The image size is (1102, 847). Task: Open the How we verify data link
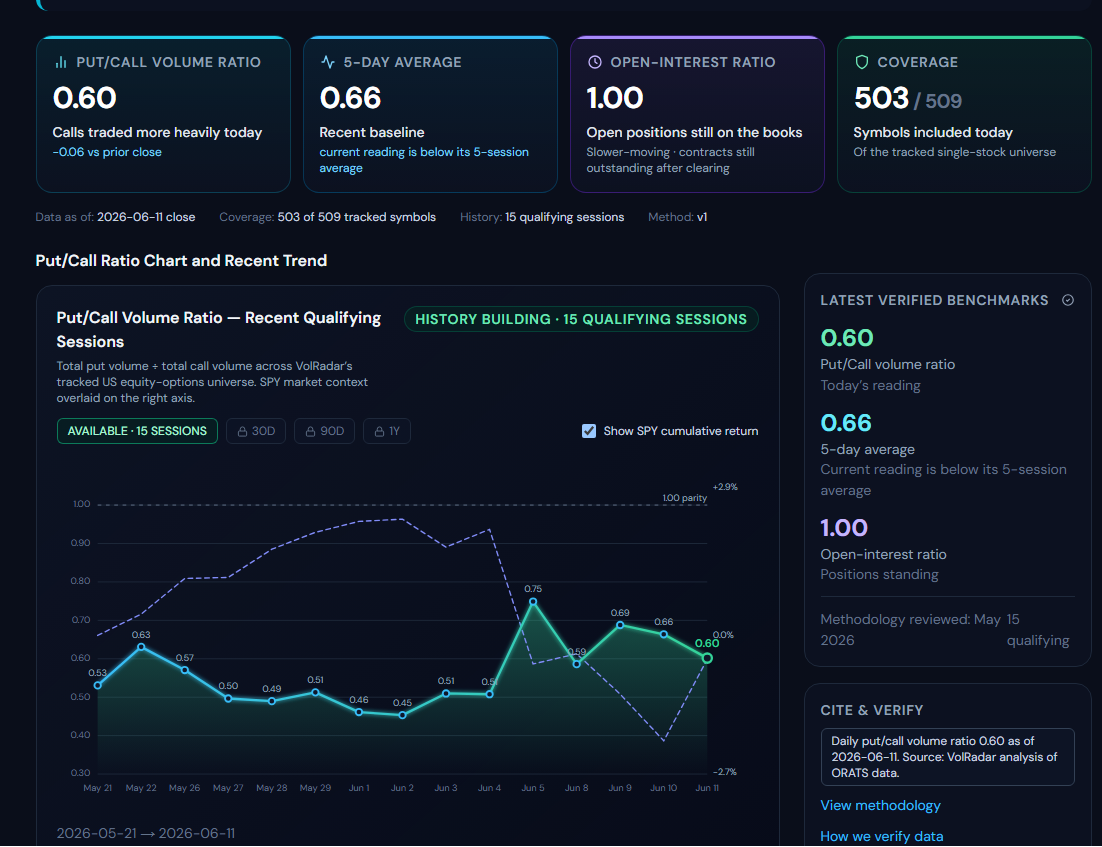click(x=881, y=836)
